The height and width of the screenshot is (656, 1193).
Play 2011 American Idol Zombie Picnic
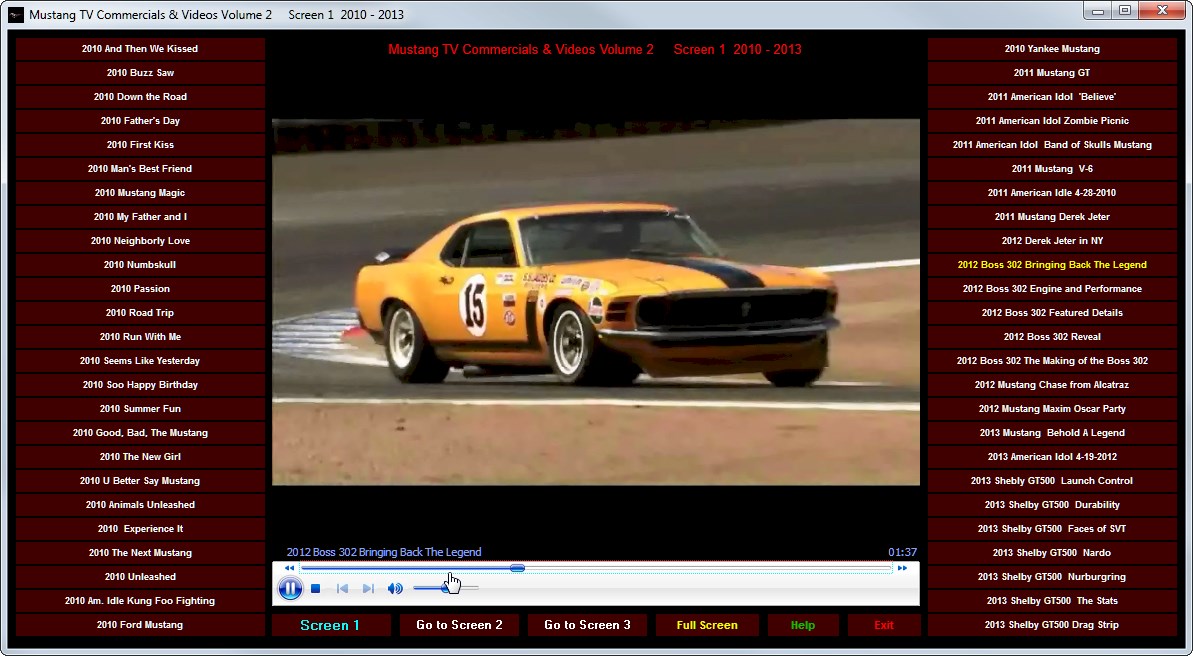click(1052, 121)
